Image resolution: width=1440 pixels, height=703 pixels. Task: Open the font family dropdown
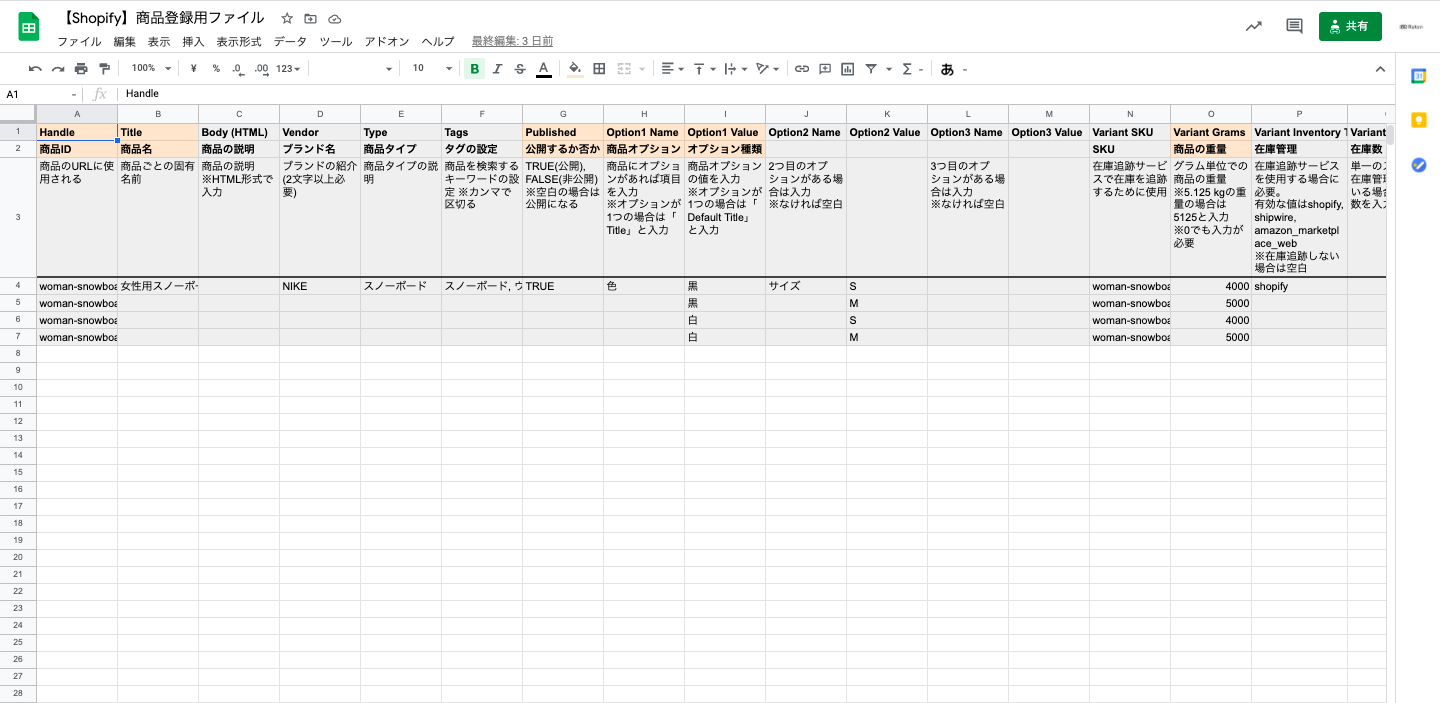[x=354, y=69]
